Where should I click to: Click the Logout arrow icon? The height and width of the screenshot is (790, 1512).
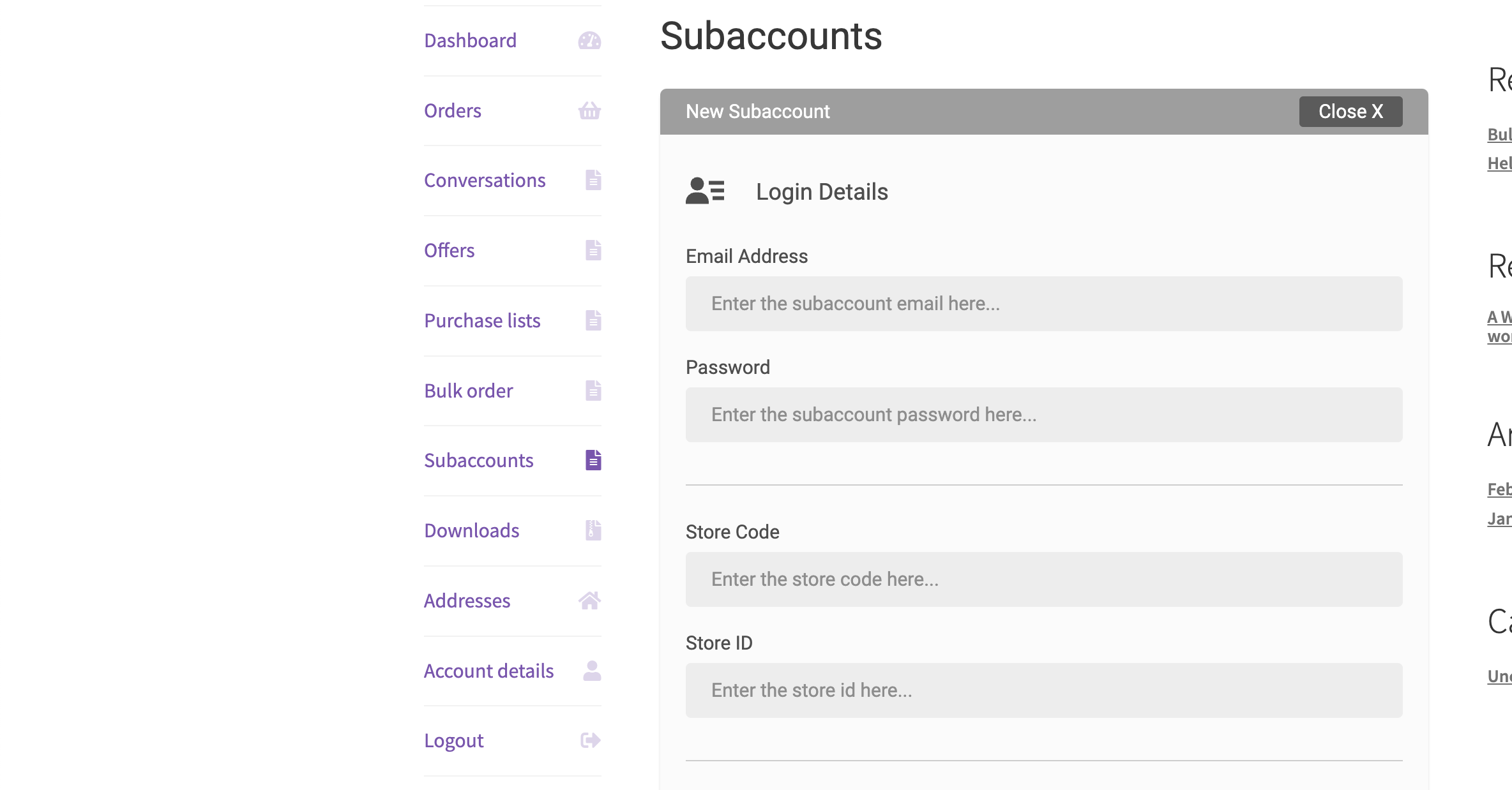[x=591, y=740]
